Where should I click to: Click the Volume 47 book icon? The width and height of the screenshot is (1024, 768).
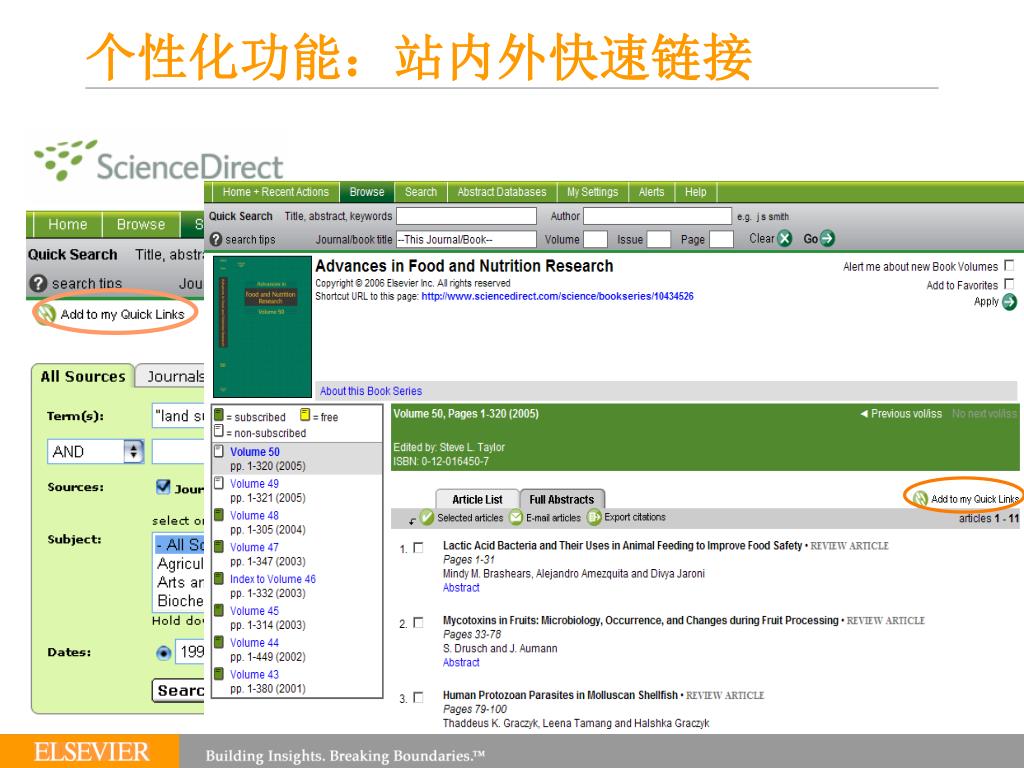pyautogui.click(x=219, y=547)
